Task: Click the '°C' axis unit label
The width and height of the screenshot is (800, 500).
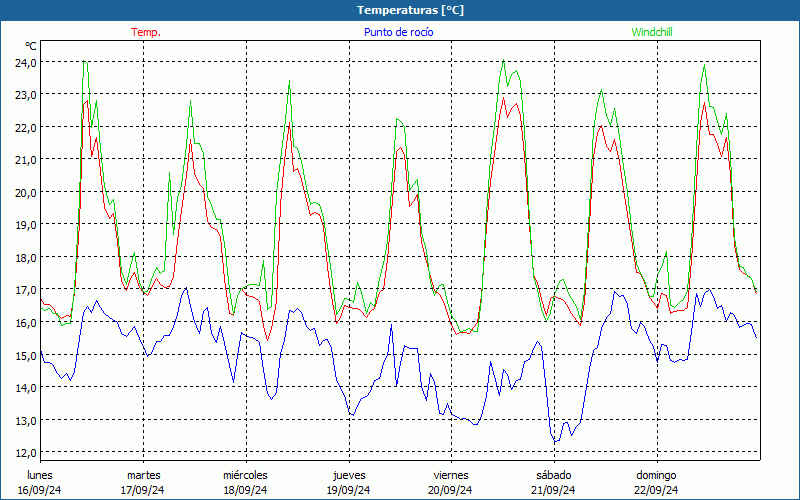Action: tap(31, 46)
